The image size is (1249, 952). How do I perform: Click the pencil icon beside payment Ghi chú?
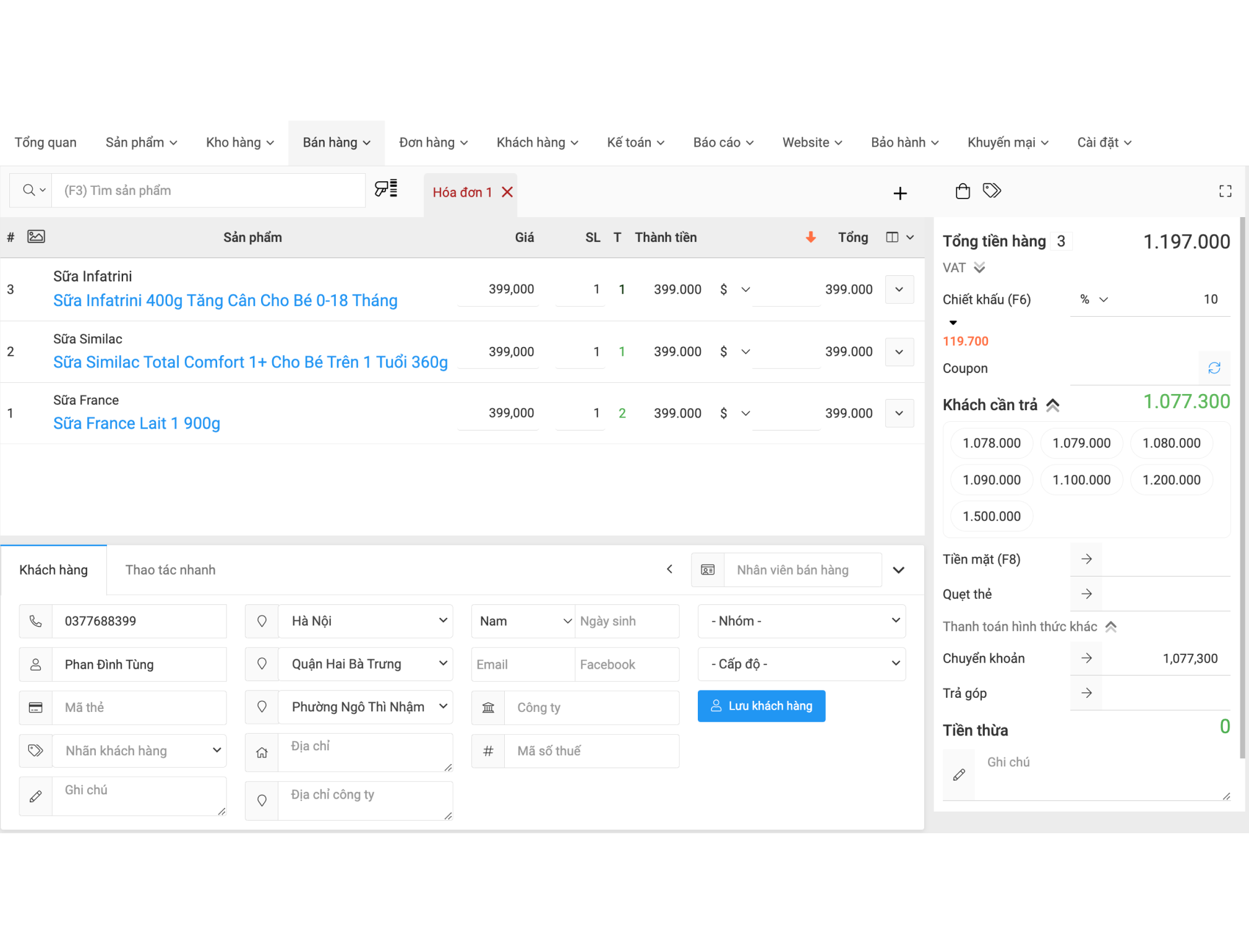tap(959, 774)
